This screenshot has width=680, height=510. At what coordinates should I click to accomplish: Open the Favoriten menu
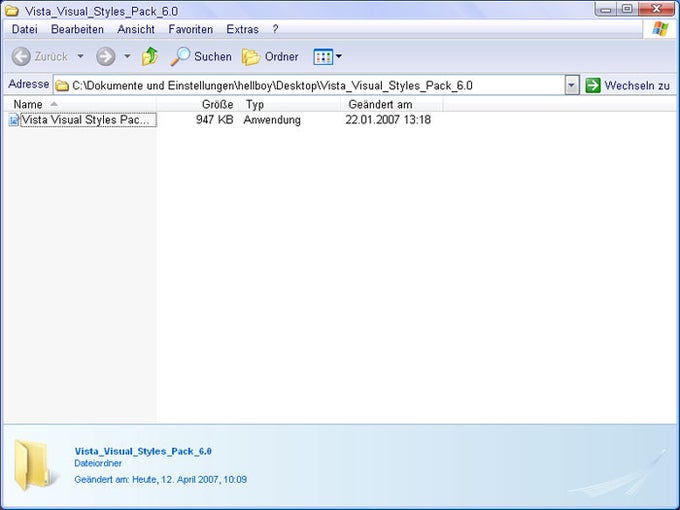pos(191,29)
